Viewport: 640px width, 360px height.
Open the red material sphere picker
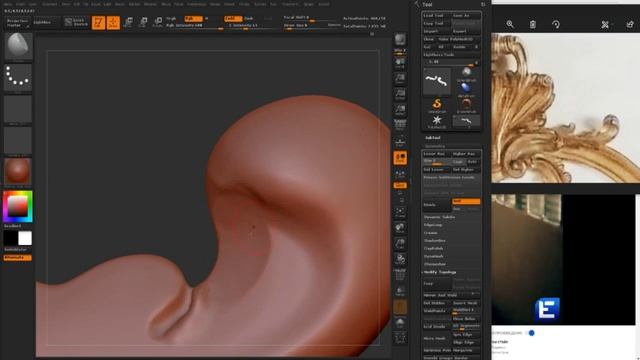tap(18, 171)
